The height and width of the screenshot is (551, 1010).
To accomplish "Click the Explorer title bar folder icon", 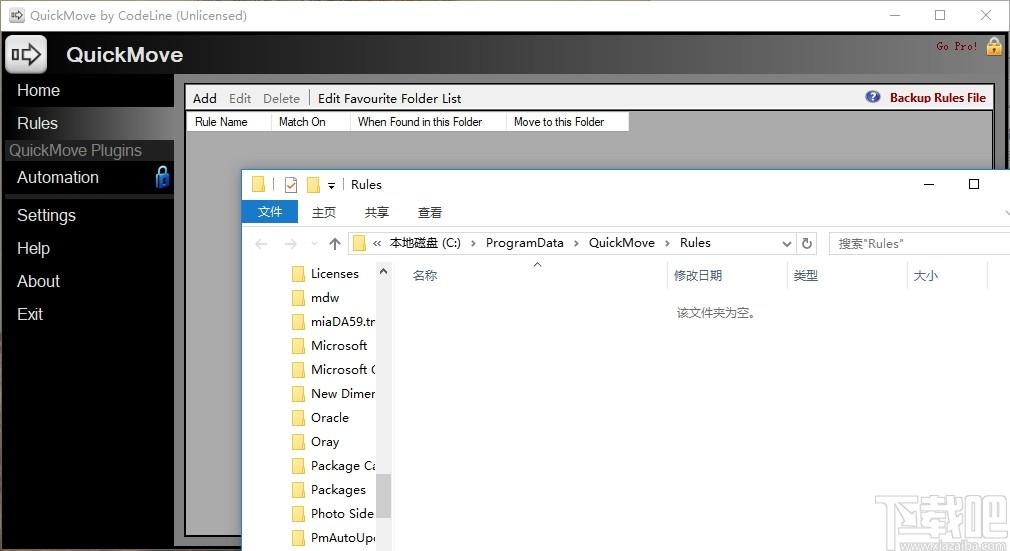I will coord(258,185).
